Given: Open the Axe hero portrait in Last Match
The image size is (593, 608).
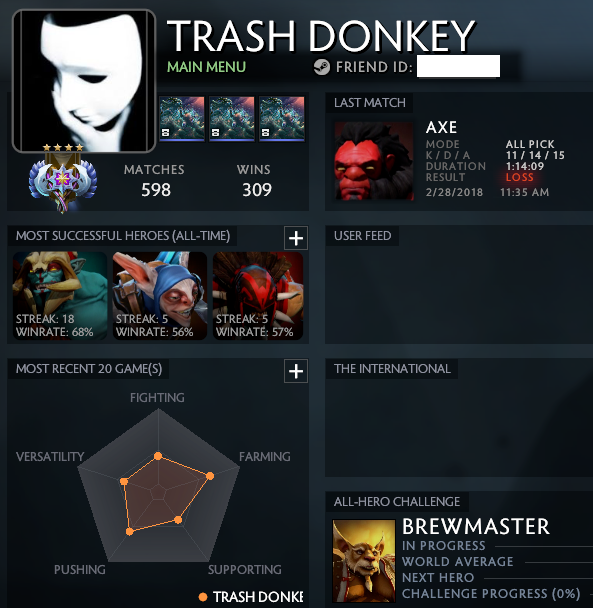Looking at the screenshot, I should 374,161.
